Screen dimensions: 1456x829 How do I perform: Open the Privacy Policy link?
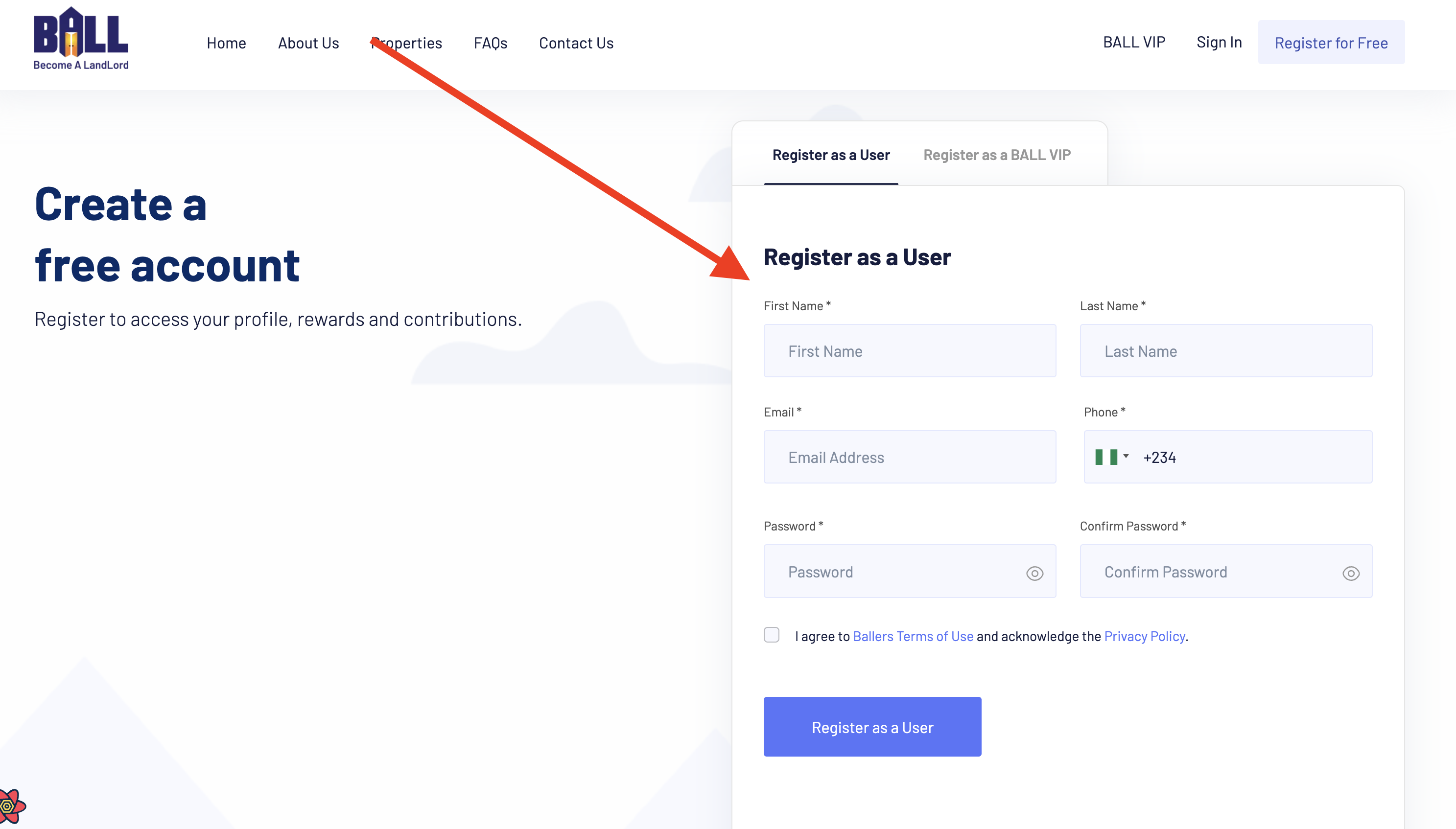tap(1144, 636)
